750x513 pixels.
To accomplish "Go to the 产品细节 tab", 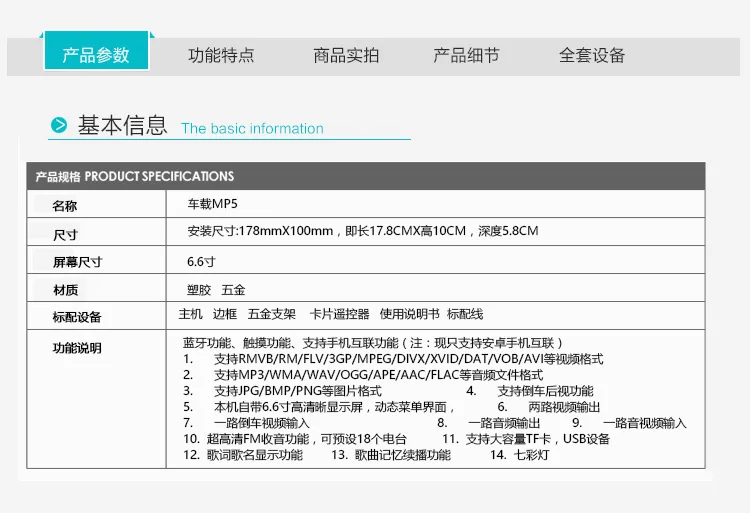I will coord(466,55).
